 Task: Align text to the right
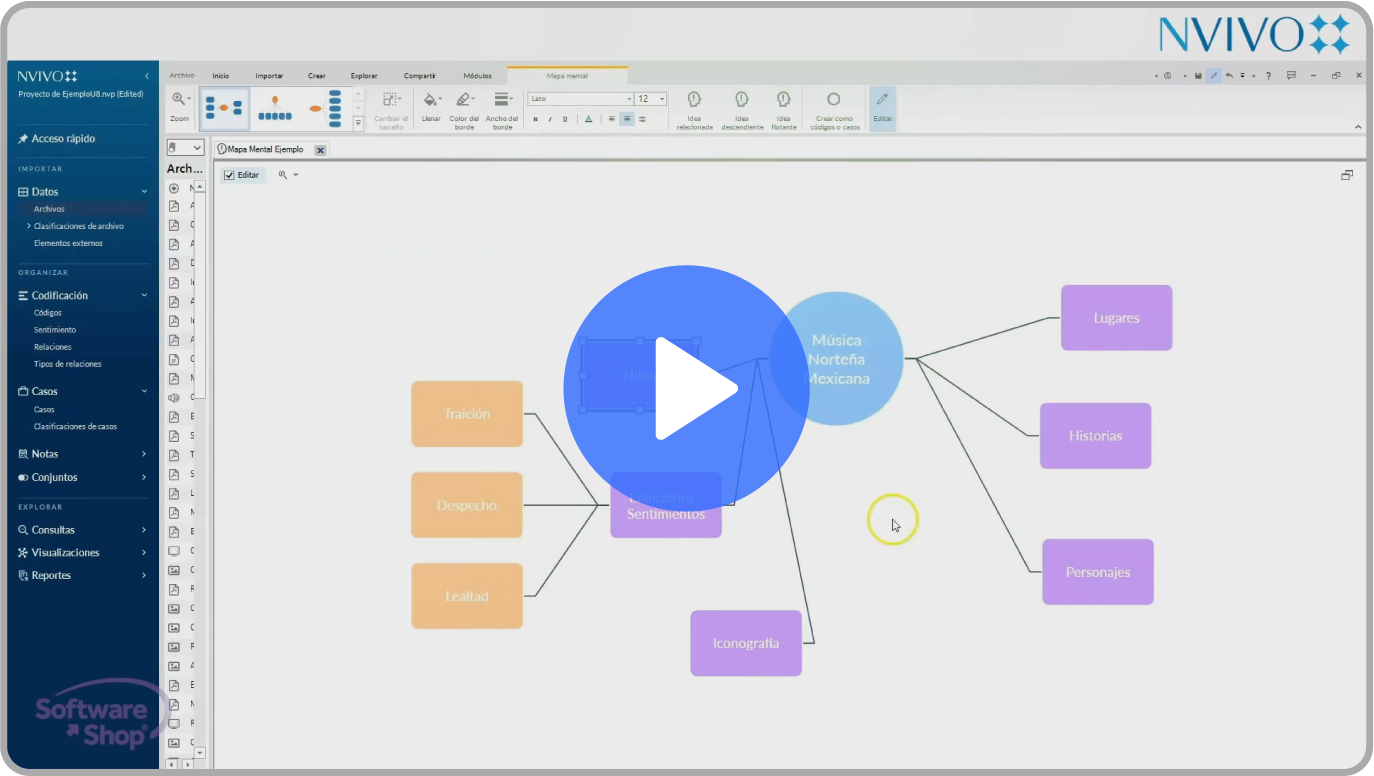642,119
